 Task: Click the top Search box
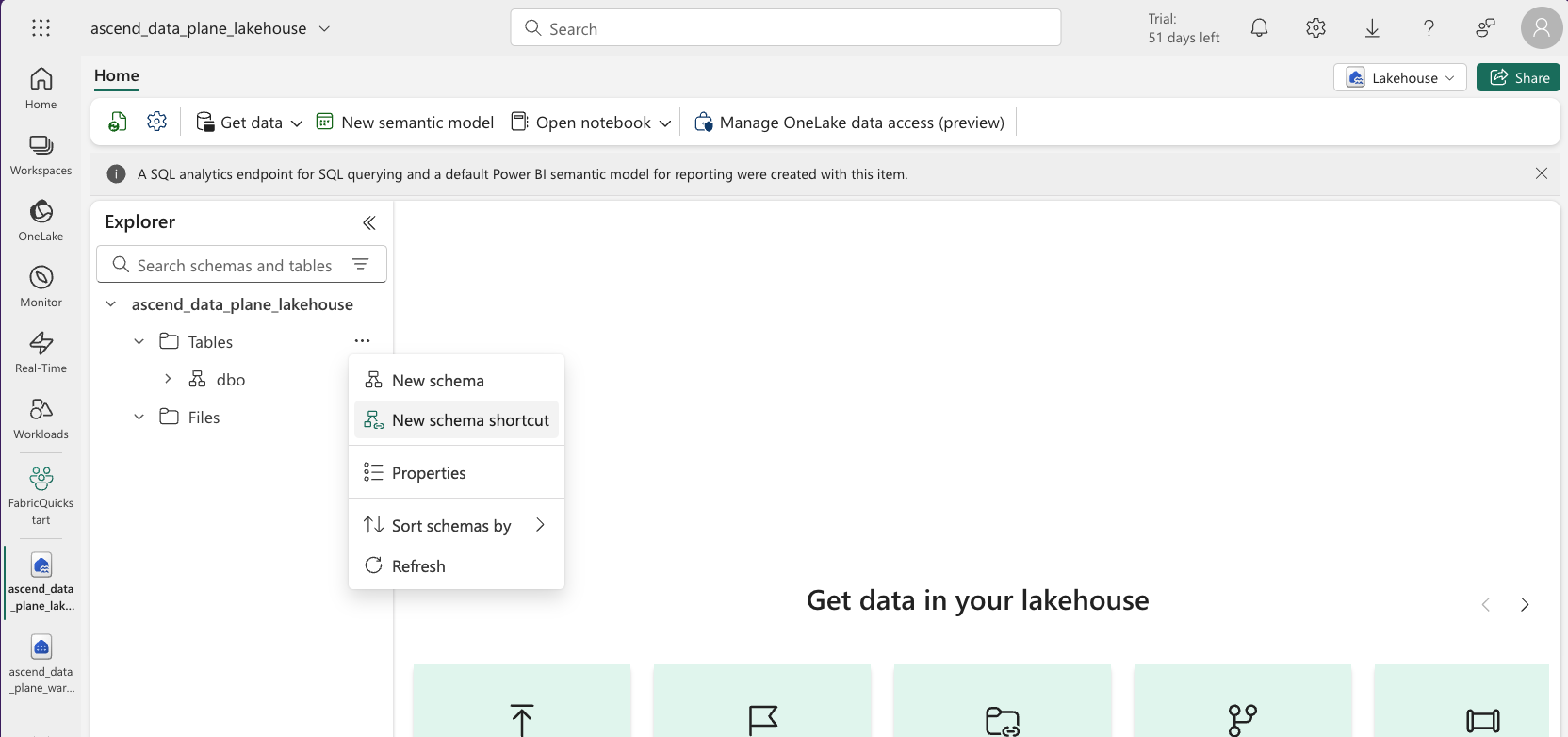tap(786, 27)
